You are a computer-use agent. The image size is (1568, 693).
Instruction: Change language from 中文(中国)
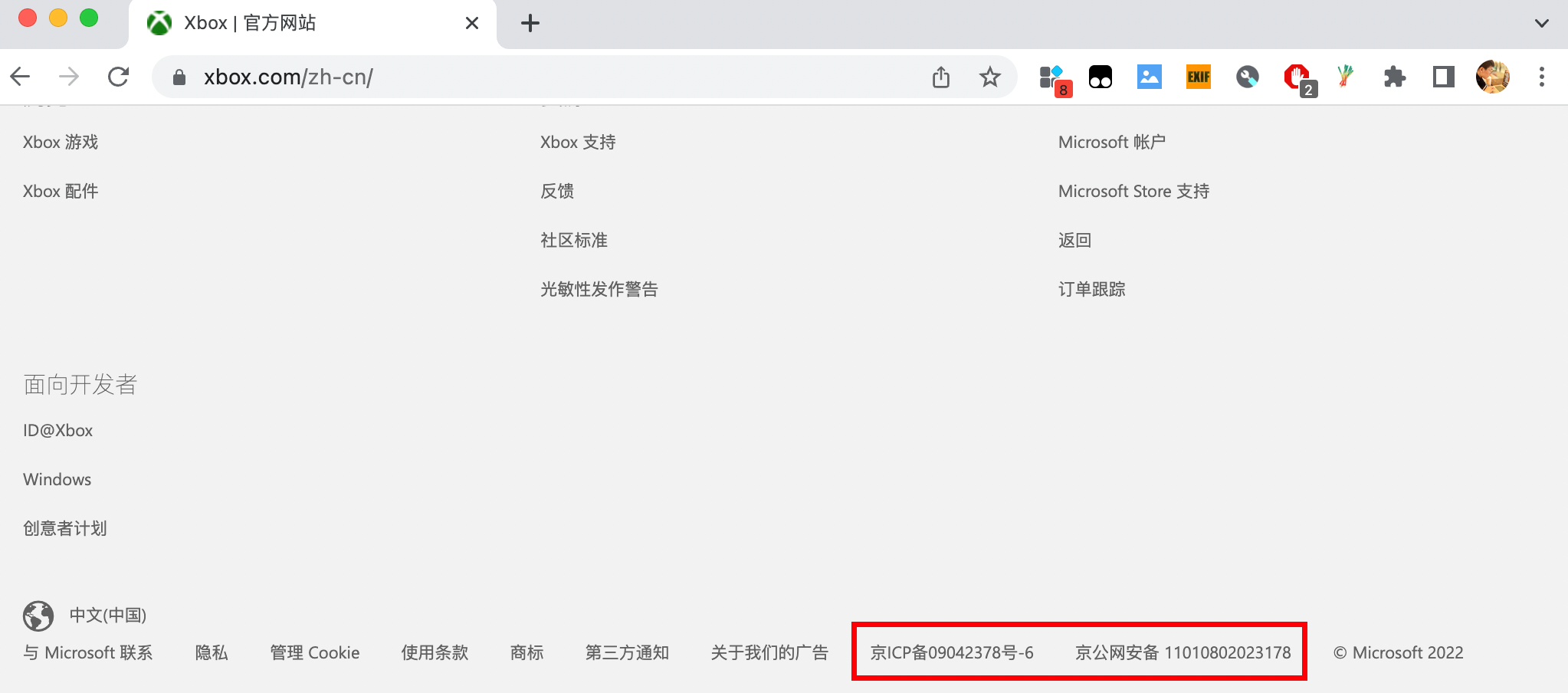[x=108, y=616]
